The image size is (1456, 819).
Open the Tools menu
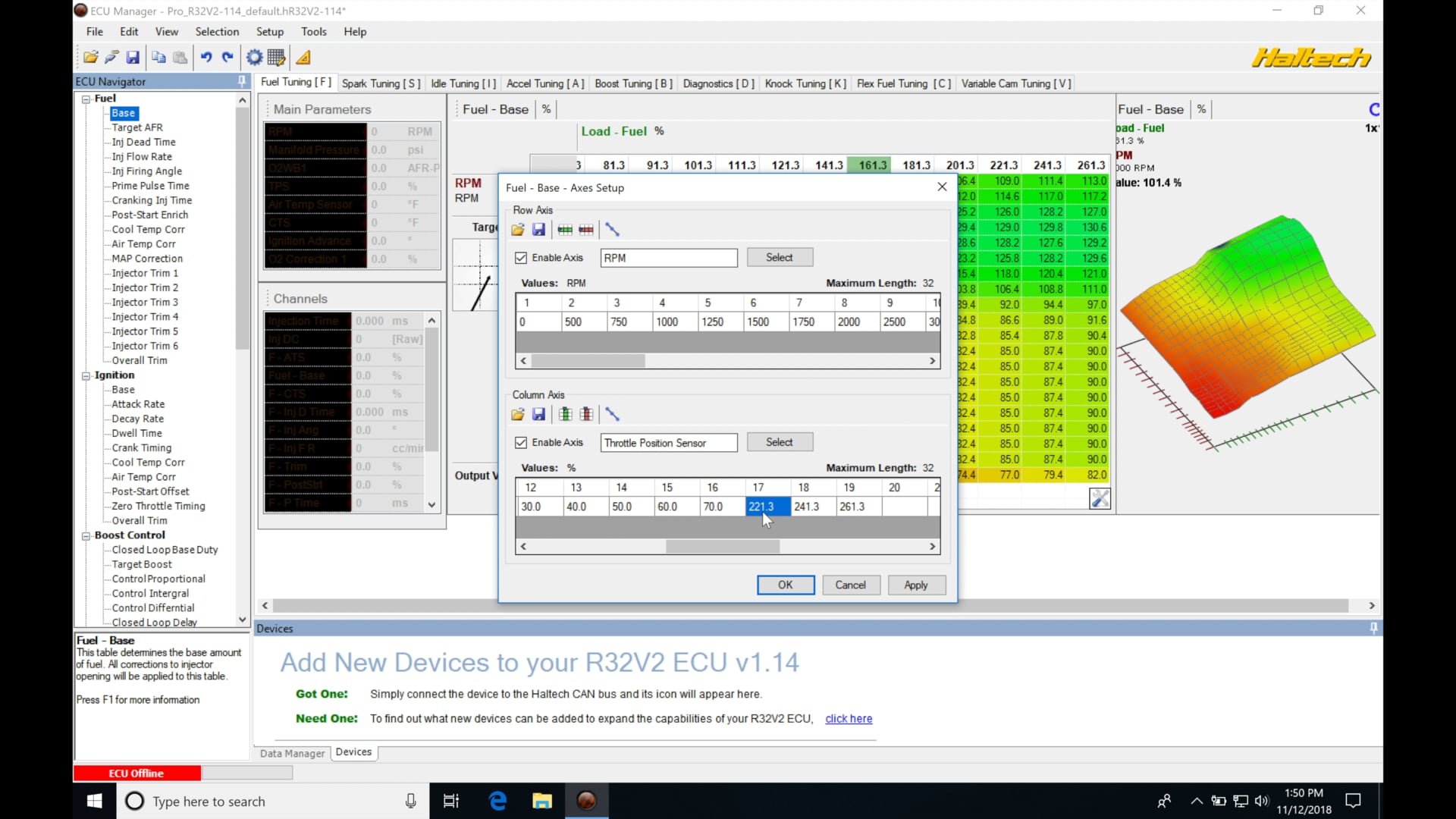click(313, 32)
